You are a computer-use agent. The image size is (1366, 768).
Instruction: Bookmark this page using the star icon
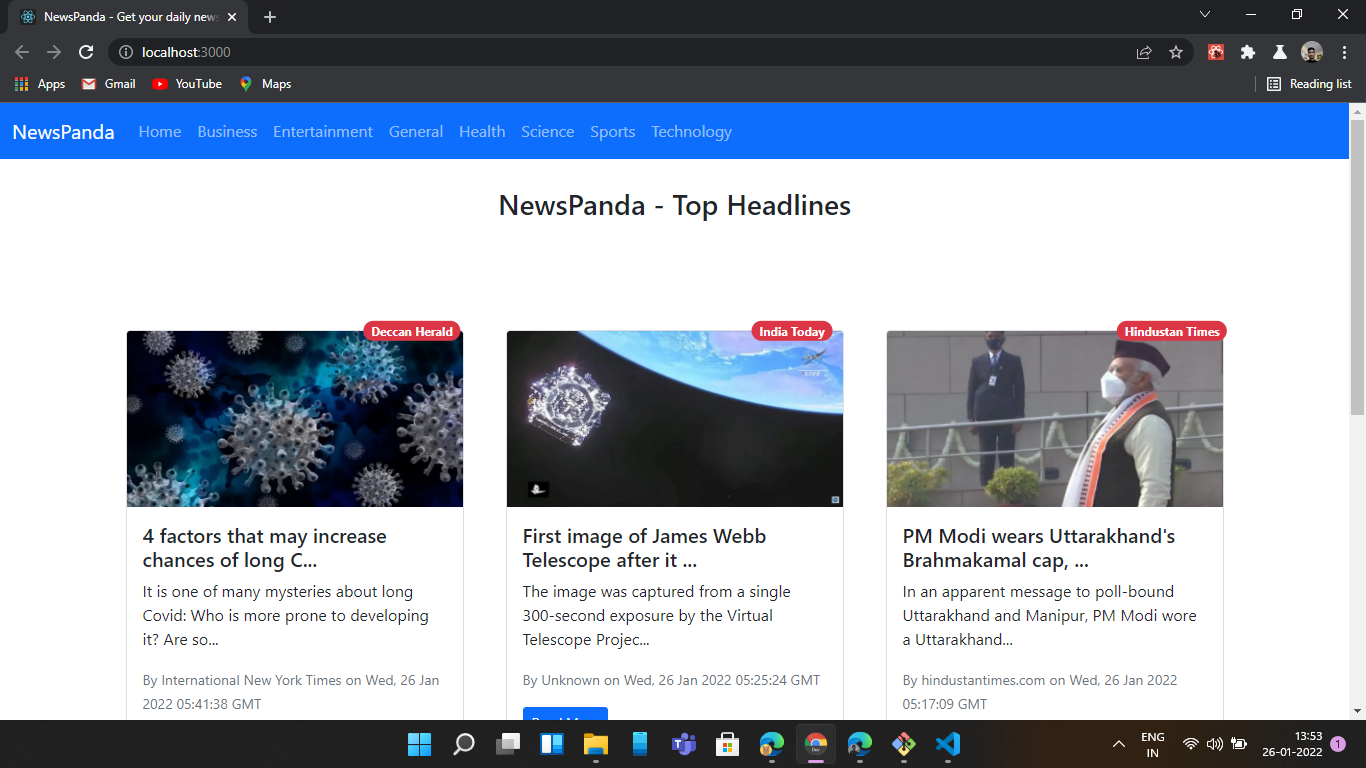(1177, 51)
